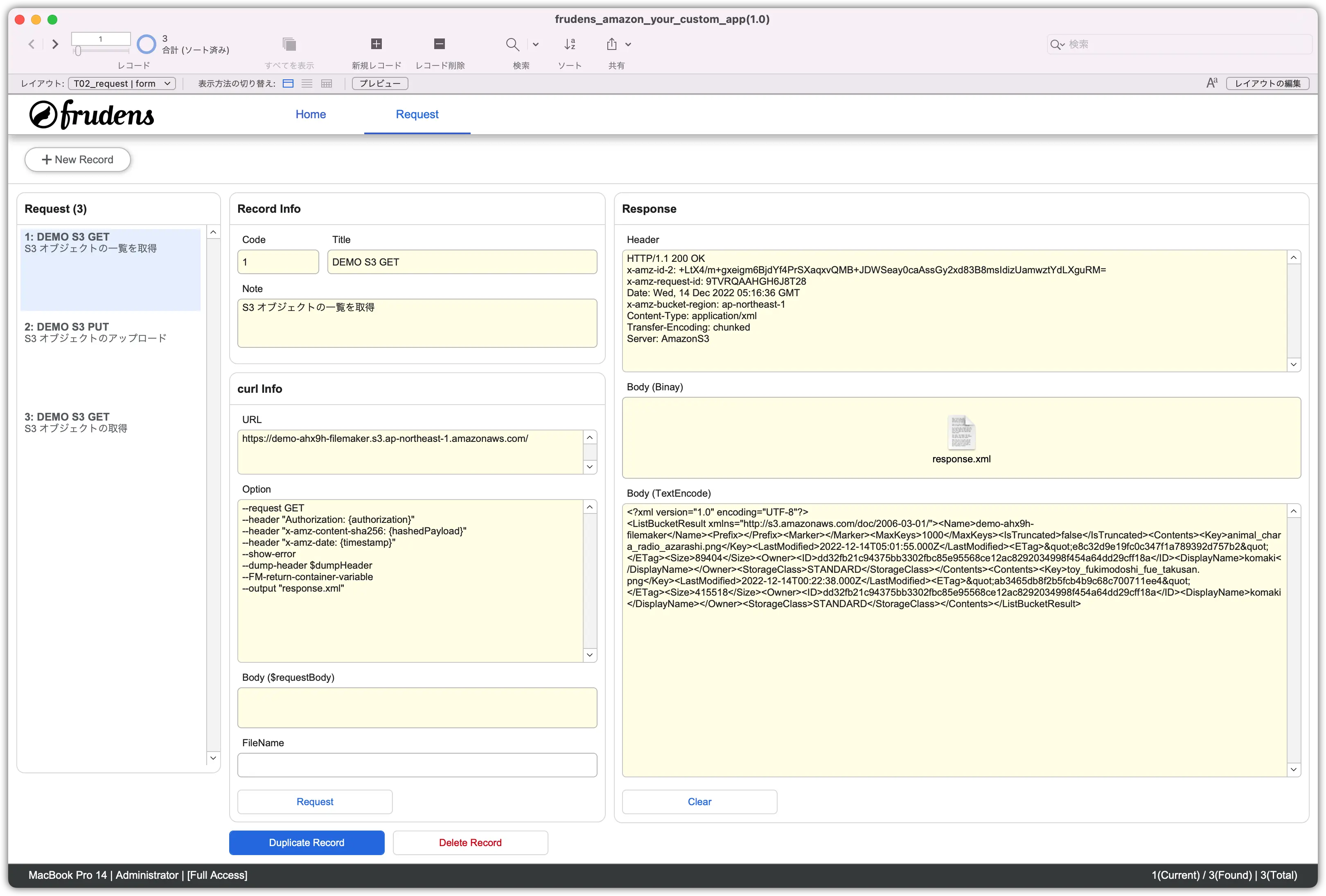The image size is (1326, 896).
Task: Switch to list view layout icon
Action: click(x=307, y=83)
